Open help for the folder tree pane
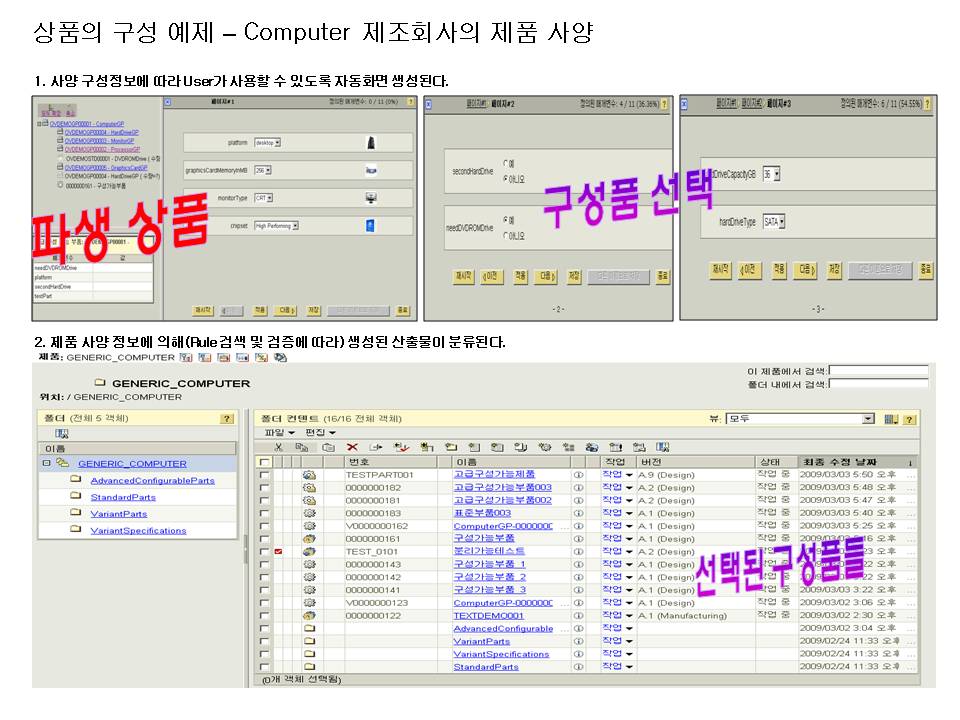 (227, 419)
